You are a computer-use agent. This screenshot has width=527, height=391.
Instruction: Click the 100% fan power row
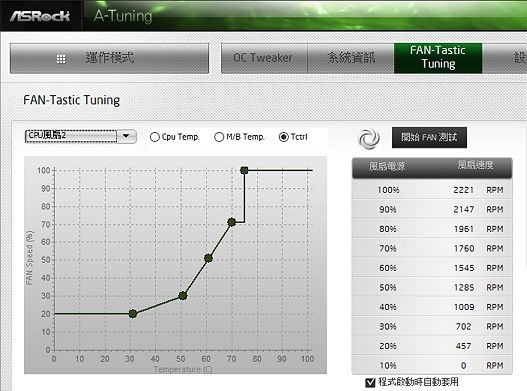(432, 190)
